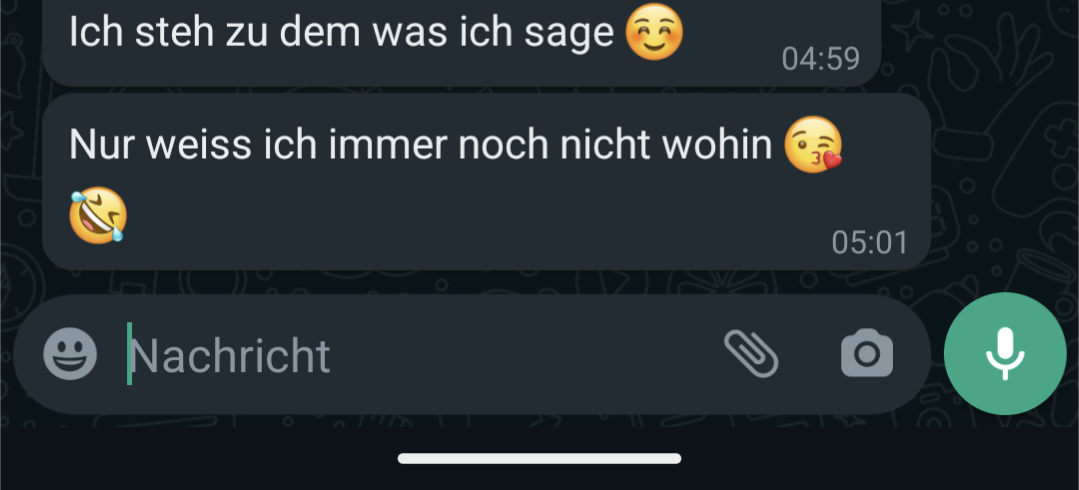Tap empty bubble space right of laughing emoji
Screen dimensions: 1079x490
pos(475,215)
